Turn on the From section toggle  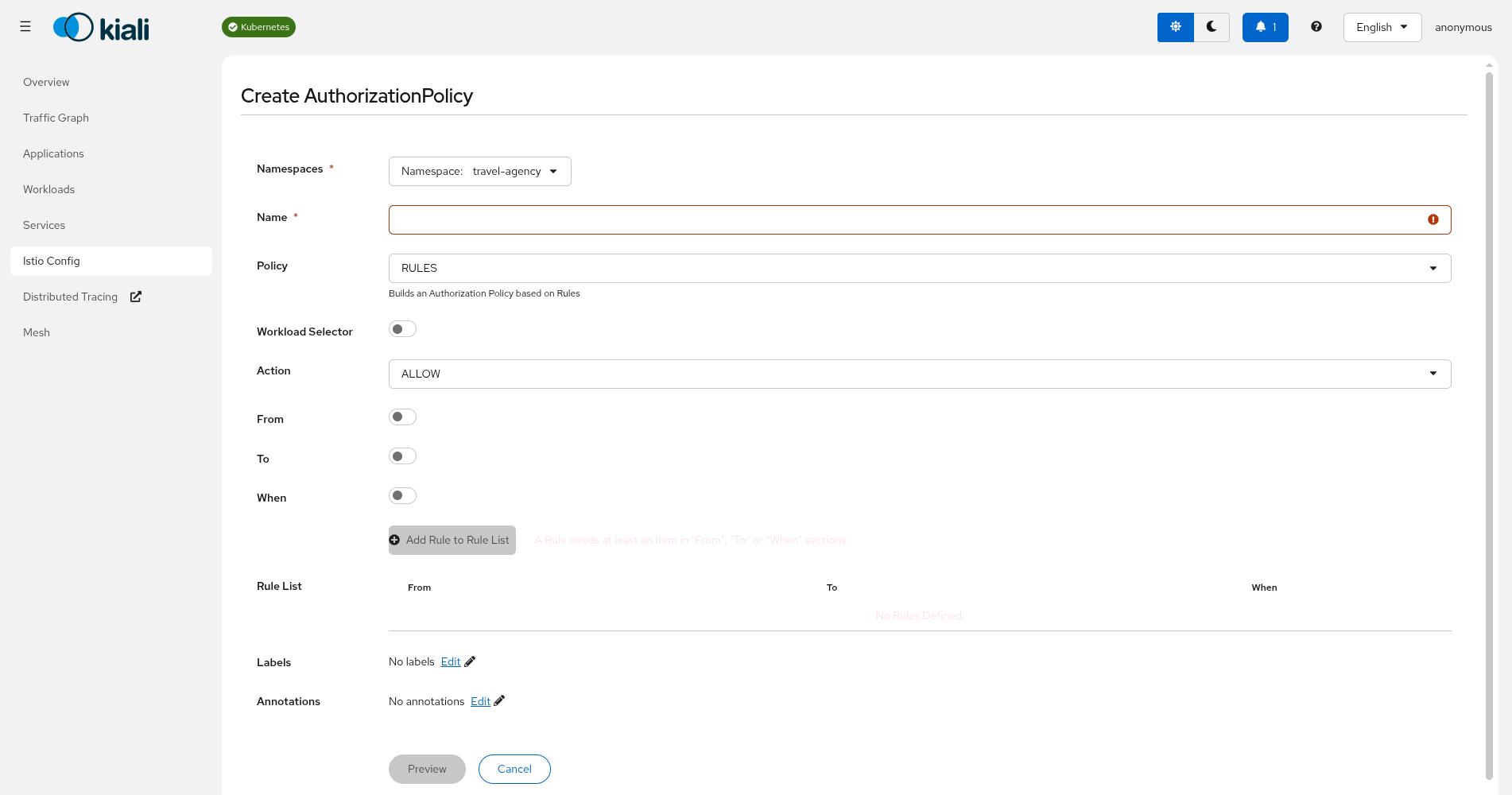tap(402, 416)
